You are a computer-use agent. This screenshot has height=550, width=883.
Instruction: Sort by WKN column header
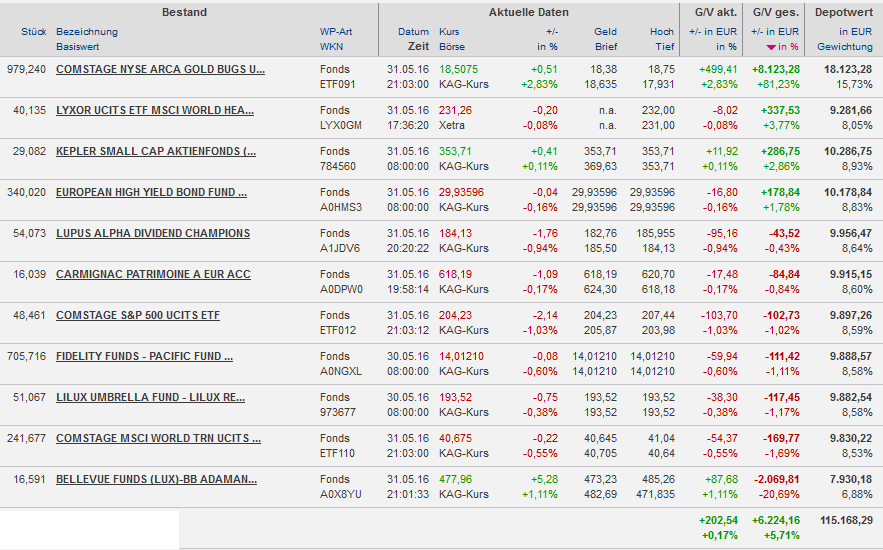(331, 47)
